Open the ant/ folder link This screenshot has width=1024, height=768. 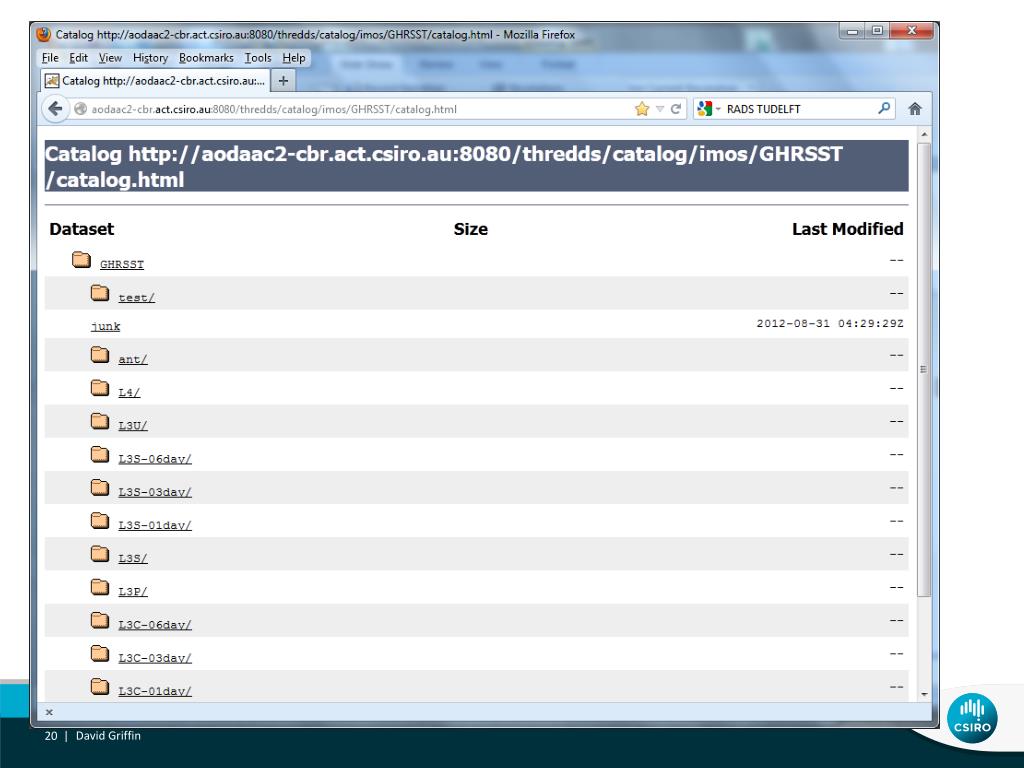click(x=133, y=360)
